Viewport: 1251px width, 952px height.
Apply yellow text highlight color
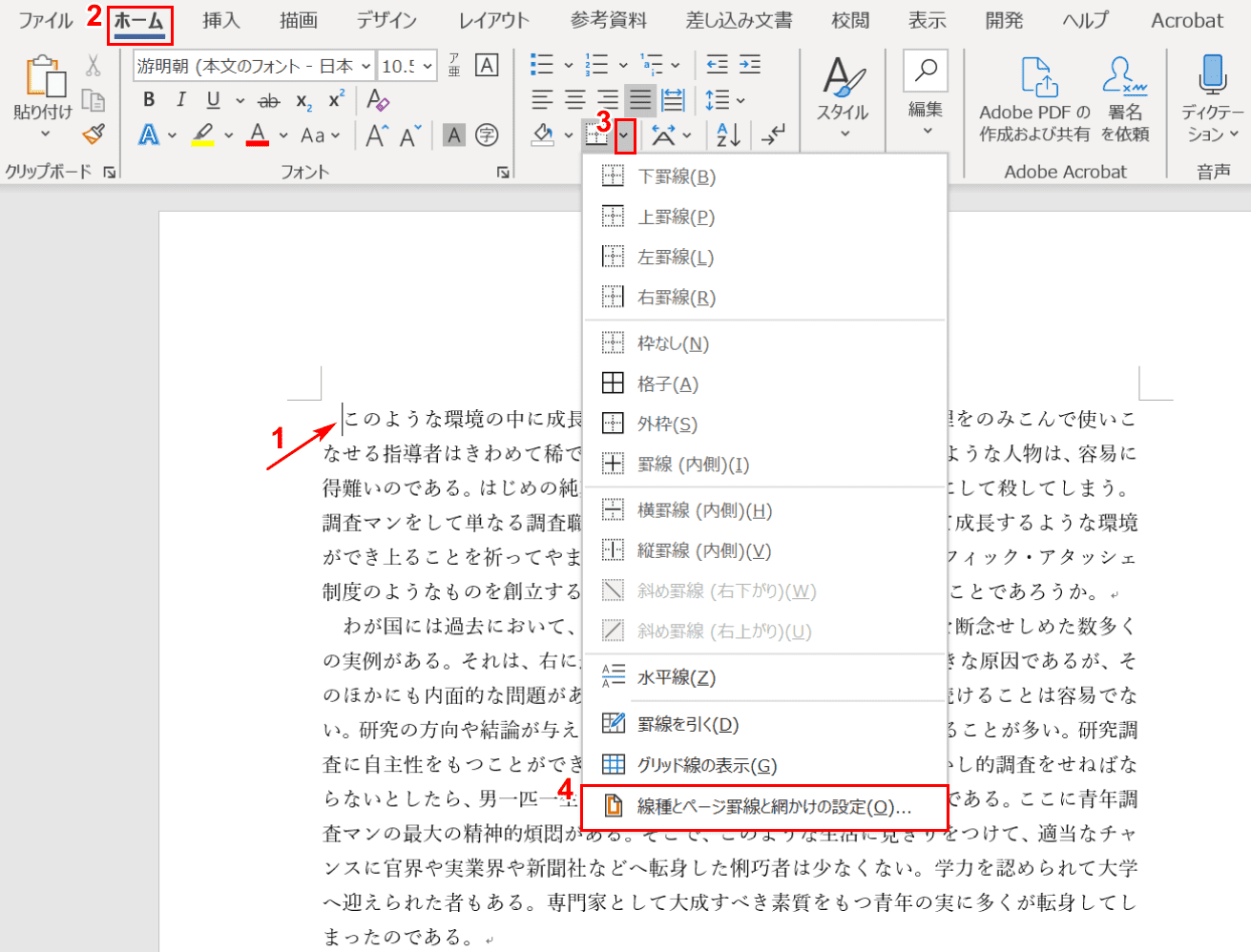201,135
